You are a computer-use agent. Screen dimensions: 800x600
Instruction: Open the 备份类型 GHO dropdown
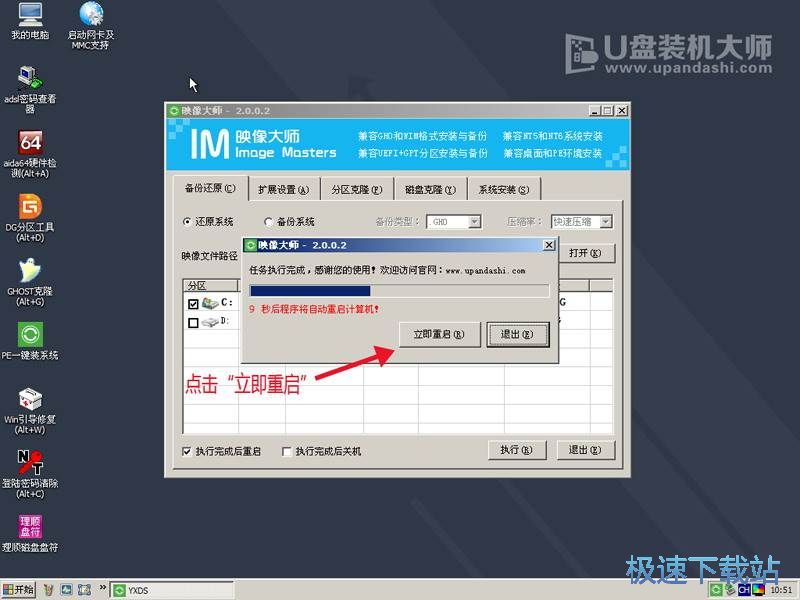coord(454,222)
